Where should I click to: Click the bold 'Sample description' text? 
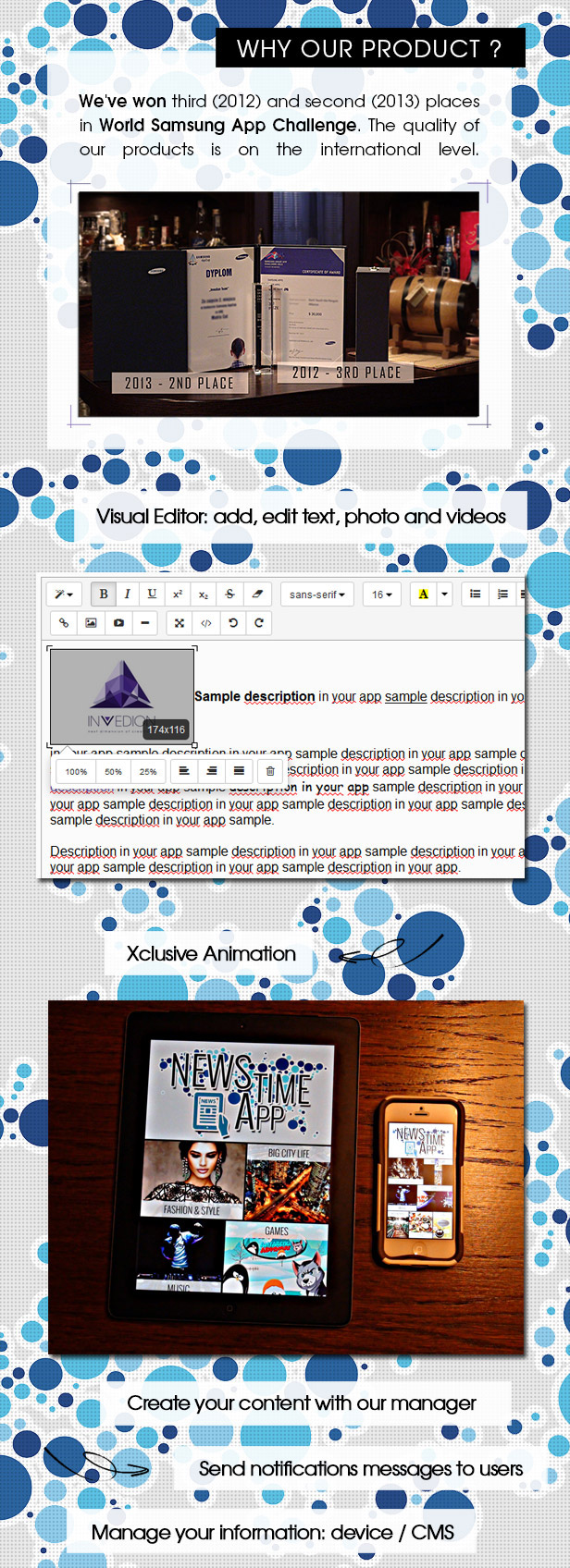(x=254, y=696)
